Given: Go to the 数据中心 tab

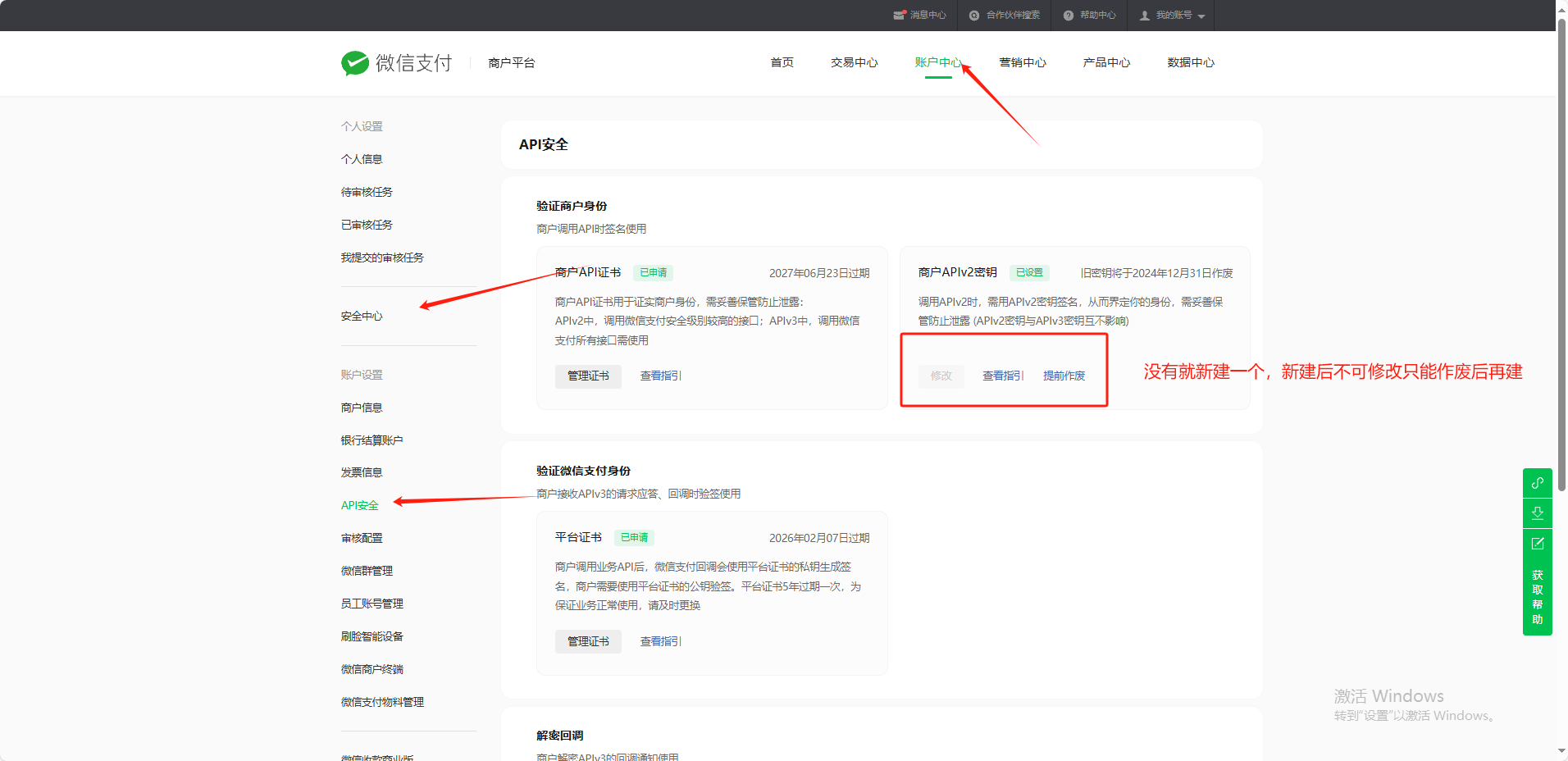Looking at the screenshot, I should coord(1190,62).
